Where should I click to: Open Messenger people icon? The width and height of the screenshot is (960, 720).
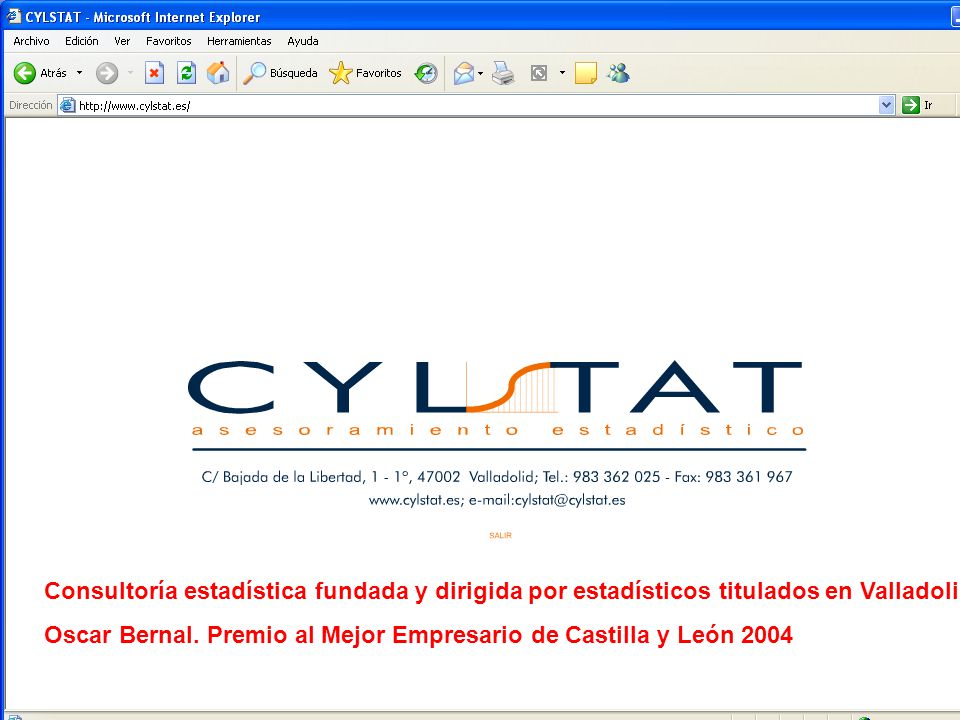tap(618, 73)
